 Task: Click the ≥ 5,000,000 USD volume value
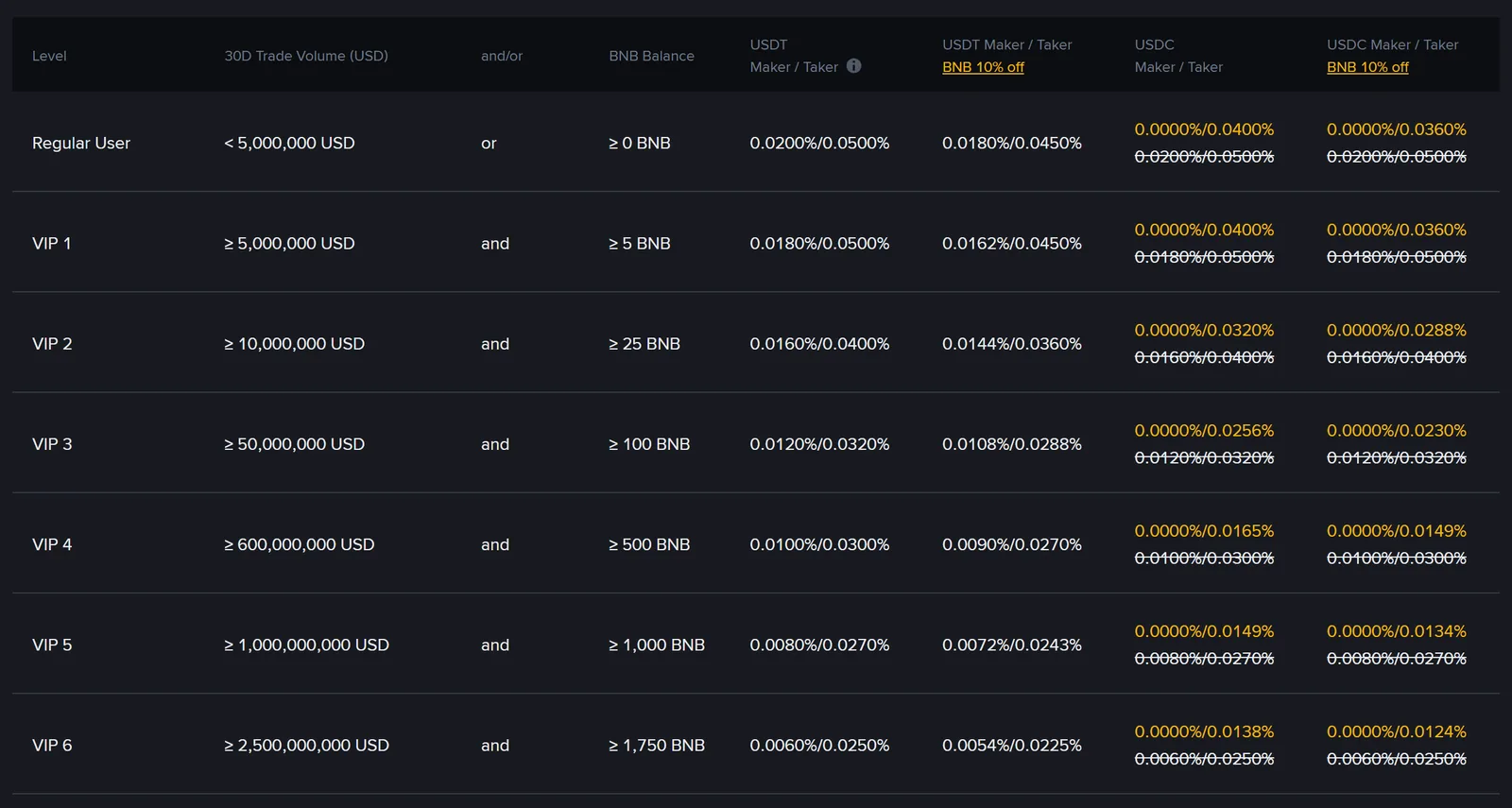pos(289,243)
